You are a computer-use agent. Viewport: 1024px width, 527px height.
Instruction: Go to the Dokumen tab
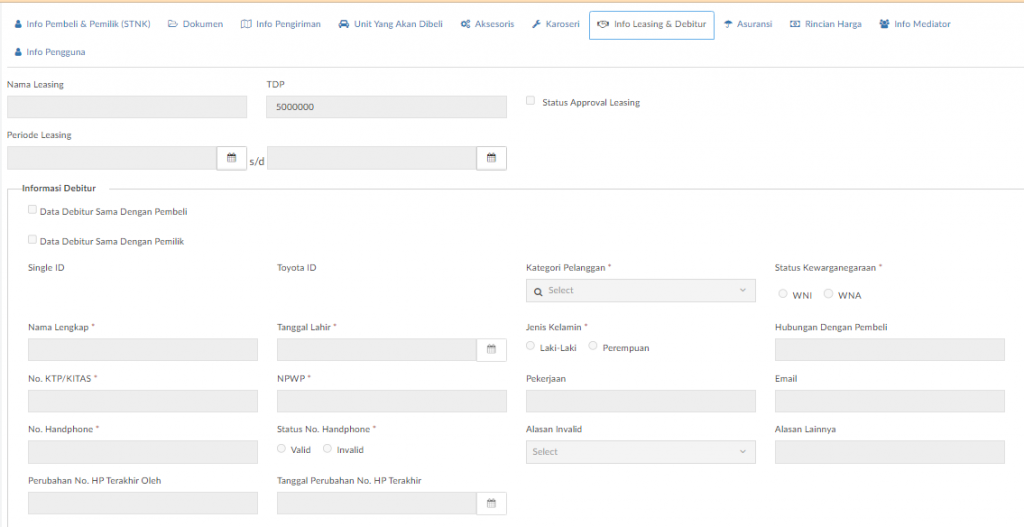coord(195,24)
